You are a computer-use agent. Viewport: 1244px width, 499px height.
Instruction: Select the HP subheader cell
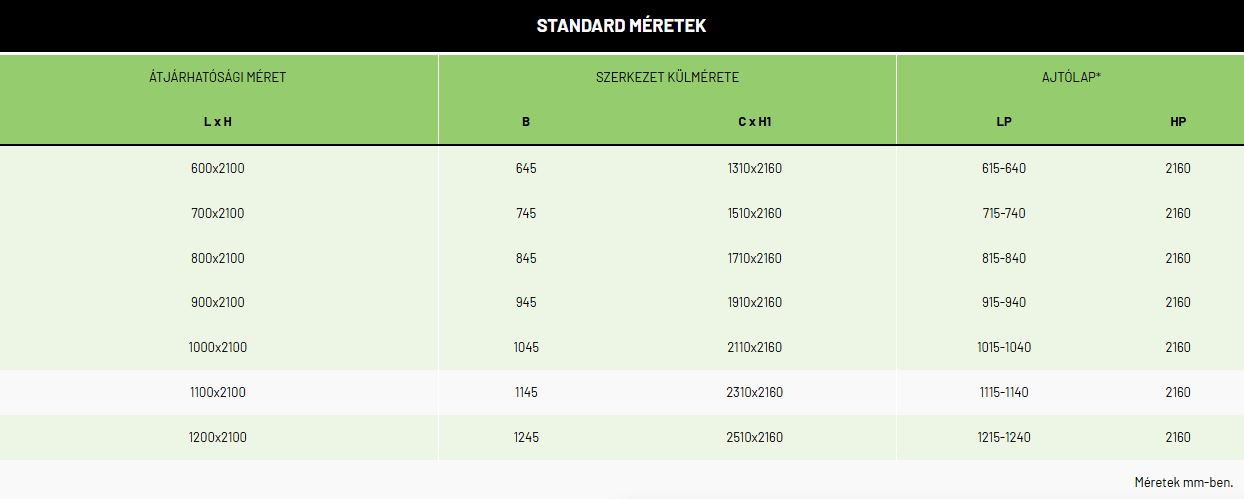1178,122
